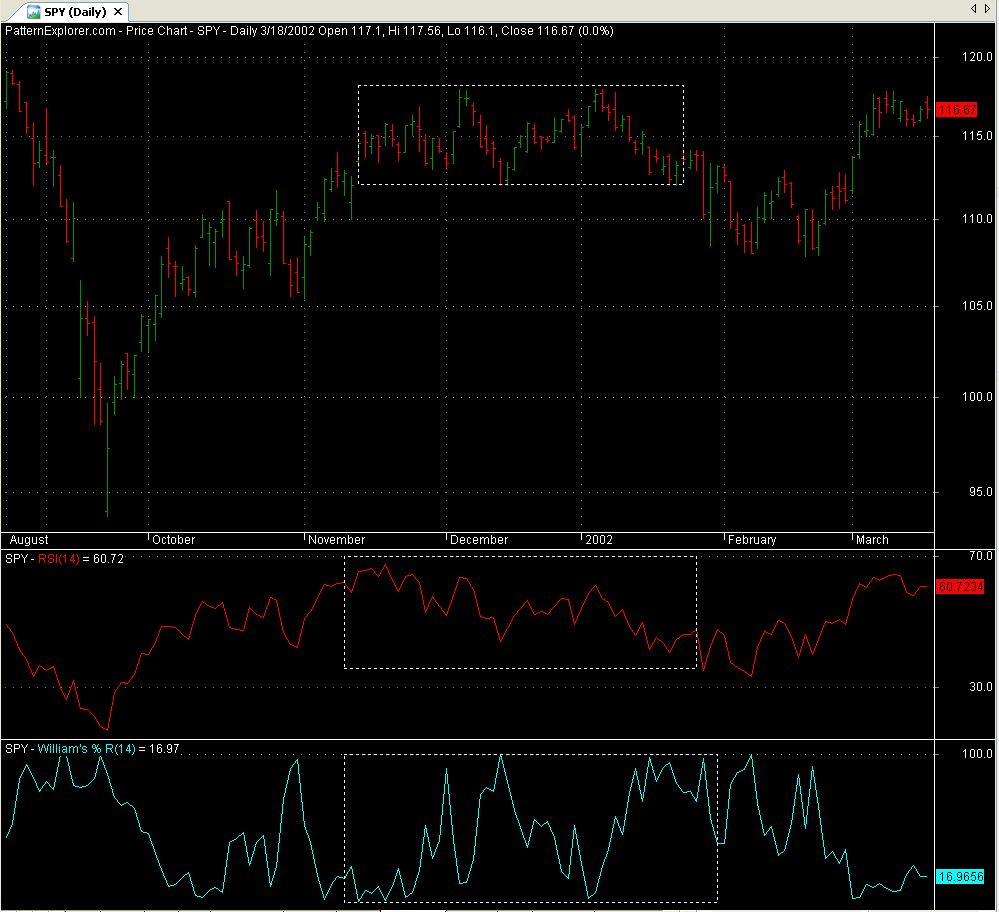
Task: Click the February date axis label
Action: [752, 540]
